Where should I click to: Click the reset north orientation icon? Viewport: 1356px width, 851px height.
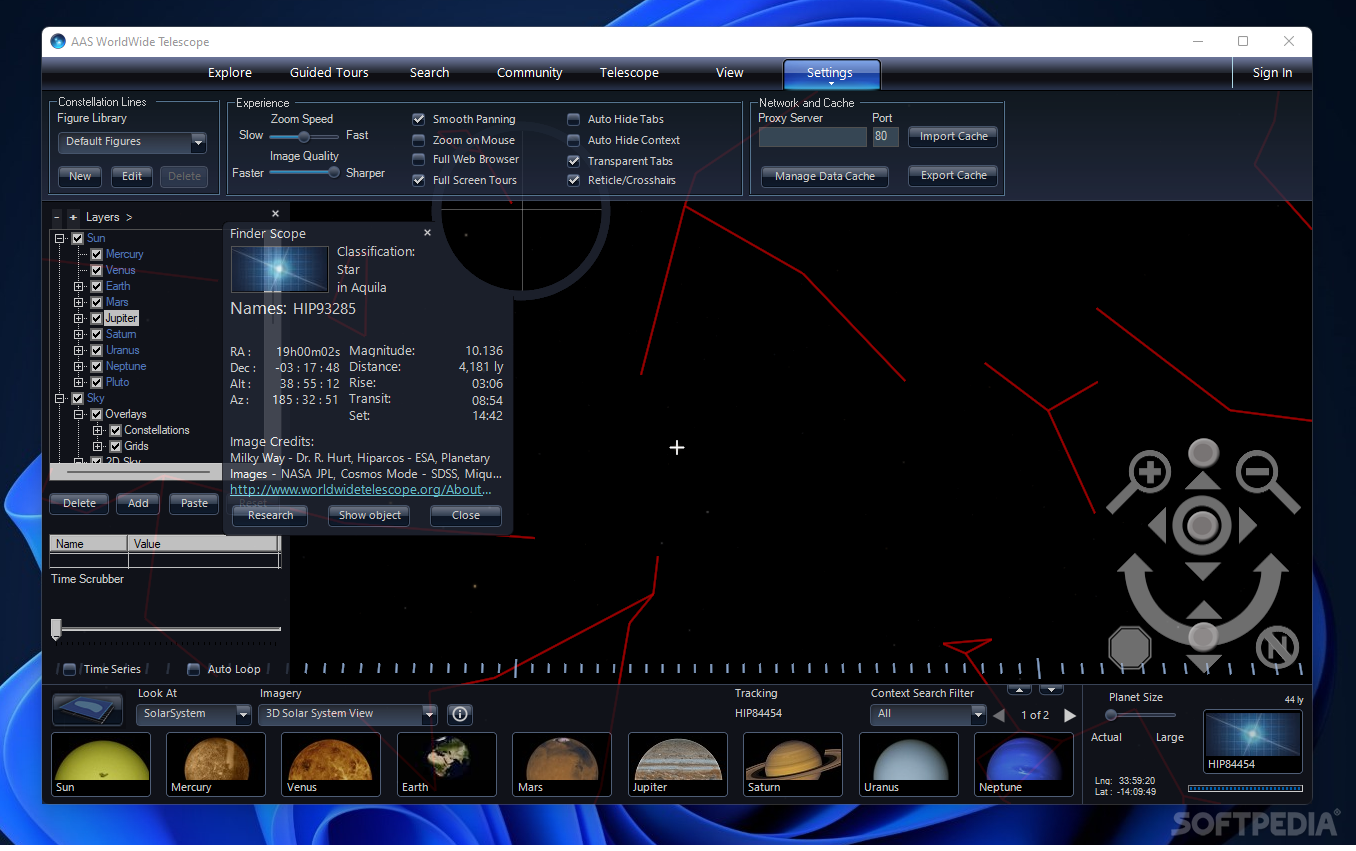1277,647
